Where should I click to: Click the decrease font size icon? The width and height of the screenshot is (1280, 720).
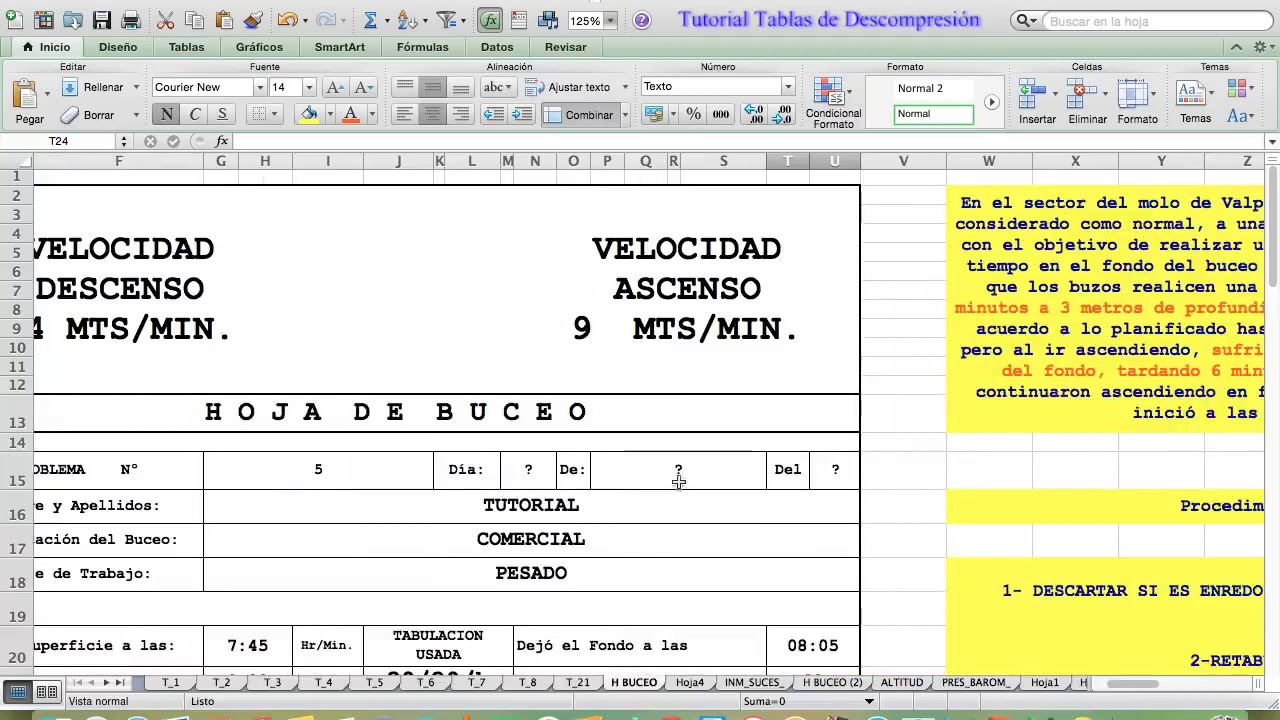(x=364, y=87)
